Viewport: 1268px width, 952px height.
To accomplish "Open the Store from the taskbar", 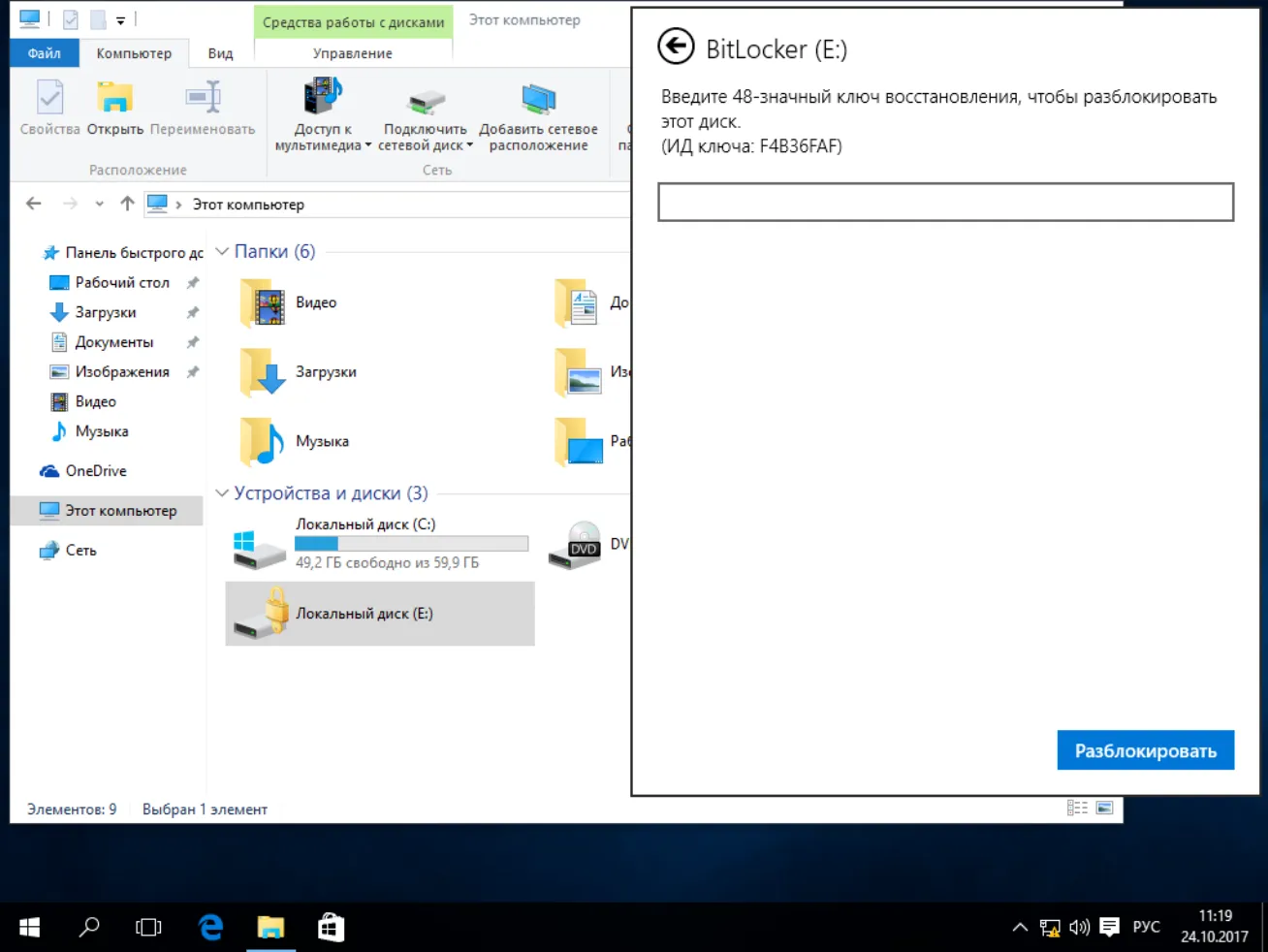I will click(331, 928).
